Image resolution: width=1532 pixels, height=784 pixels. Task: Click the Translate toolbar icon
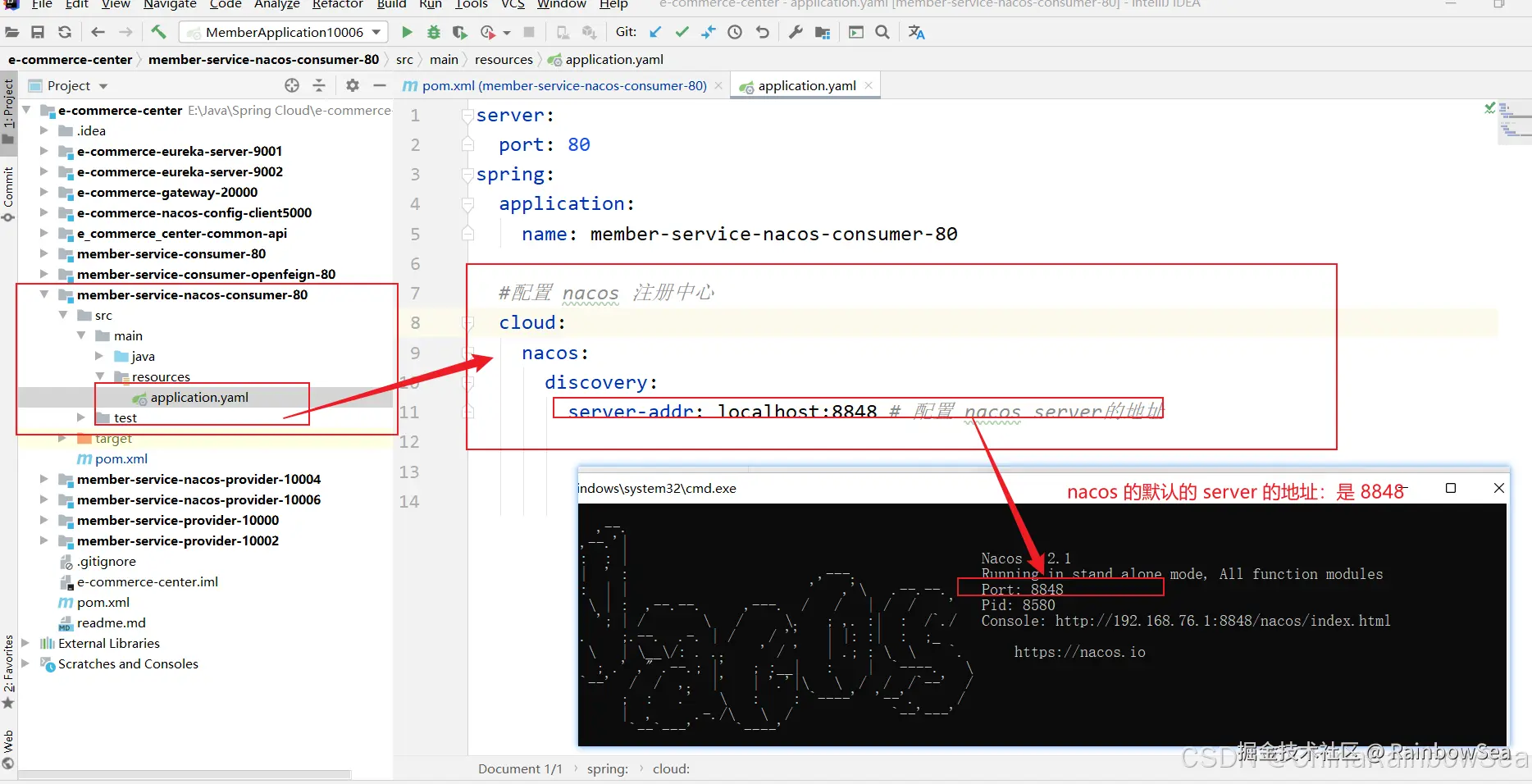916,32
